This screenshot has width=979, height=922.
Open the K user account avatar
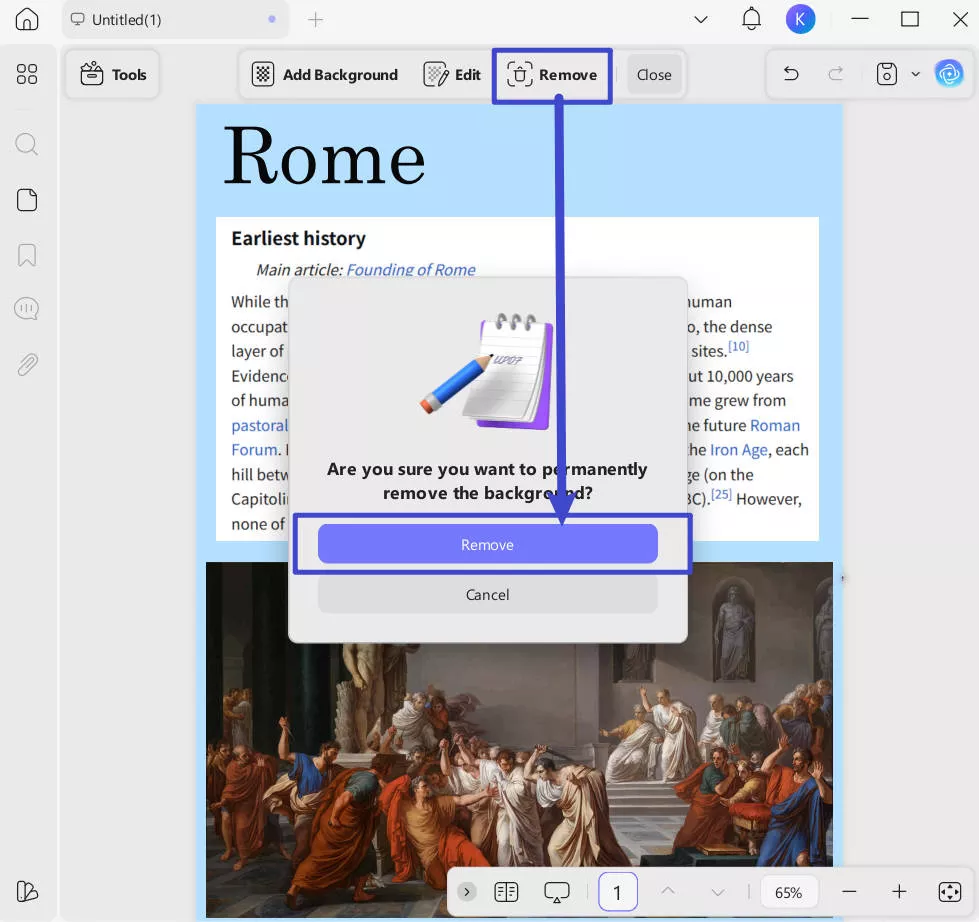point(800,19)
